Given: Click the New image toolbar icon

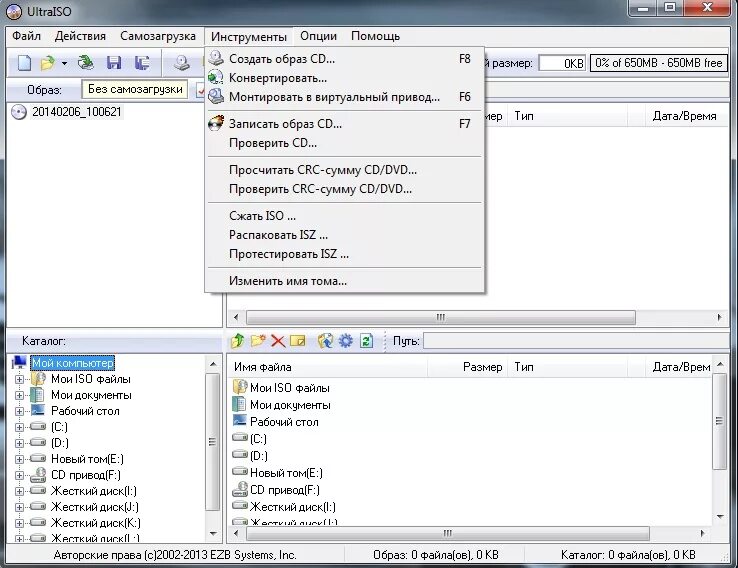Looking at the screenshot, I should coord(24,63).
